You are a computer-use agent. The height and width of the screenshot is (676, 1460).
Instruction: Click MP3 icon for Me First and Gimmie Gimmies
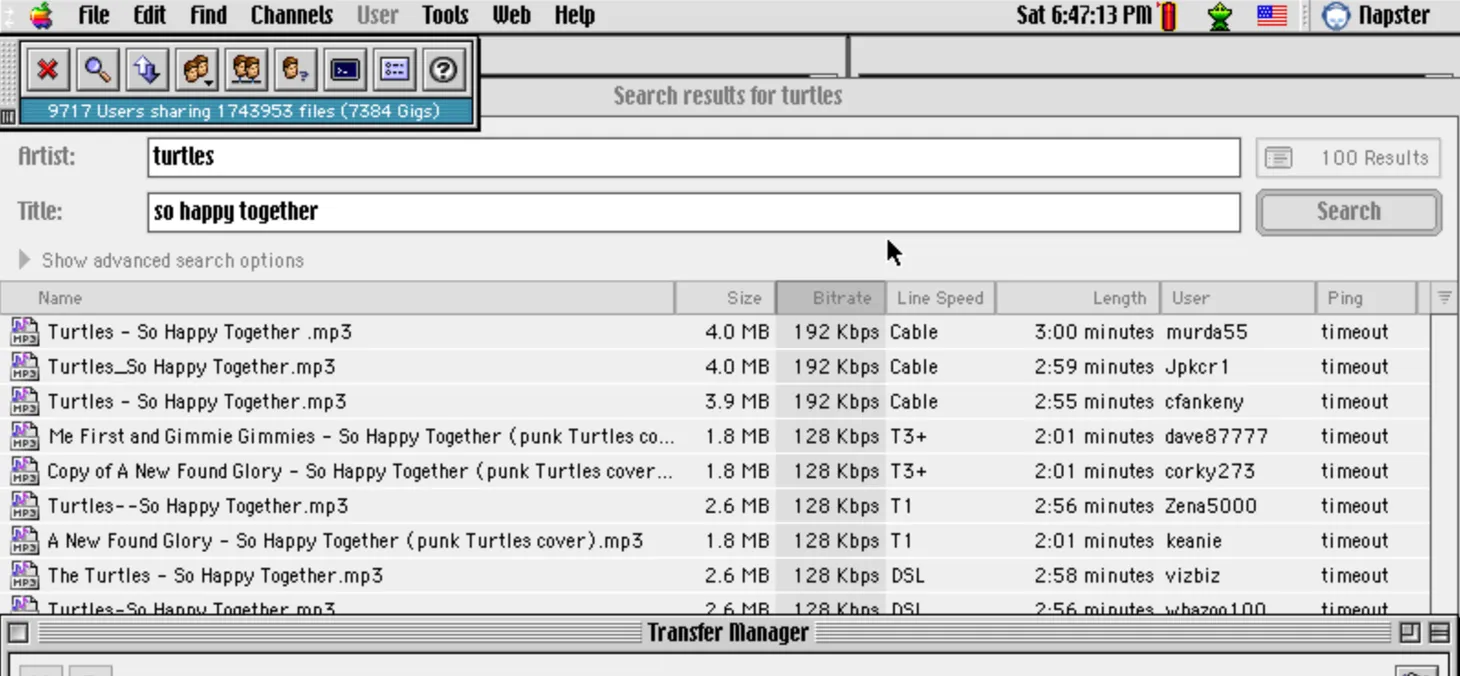pyautogui.click(x=25, y=436)
